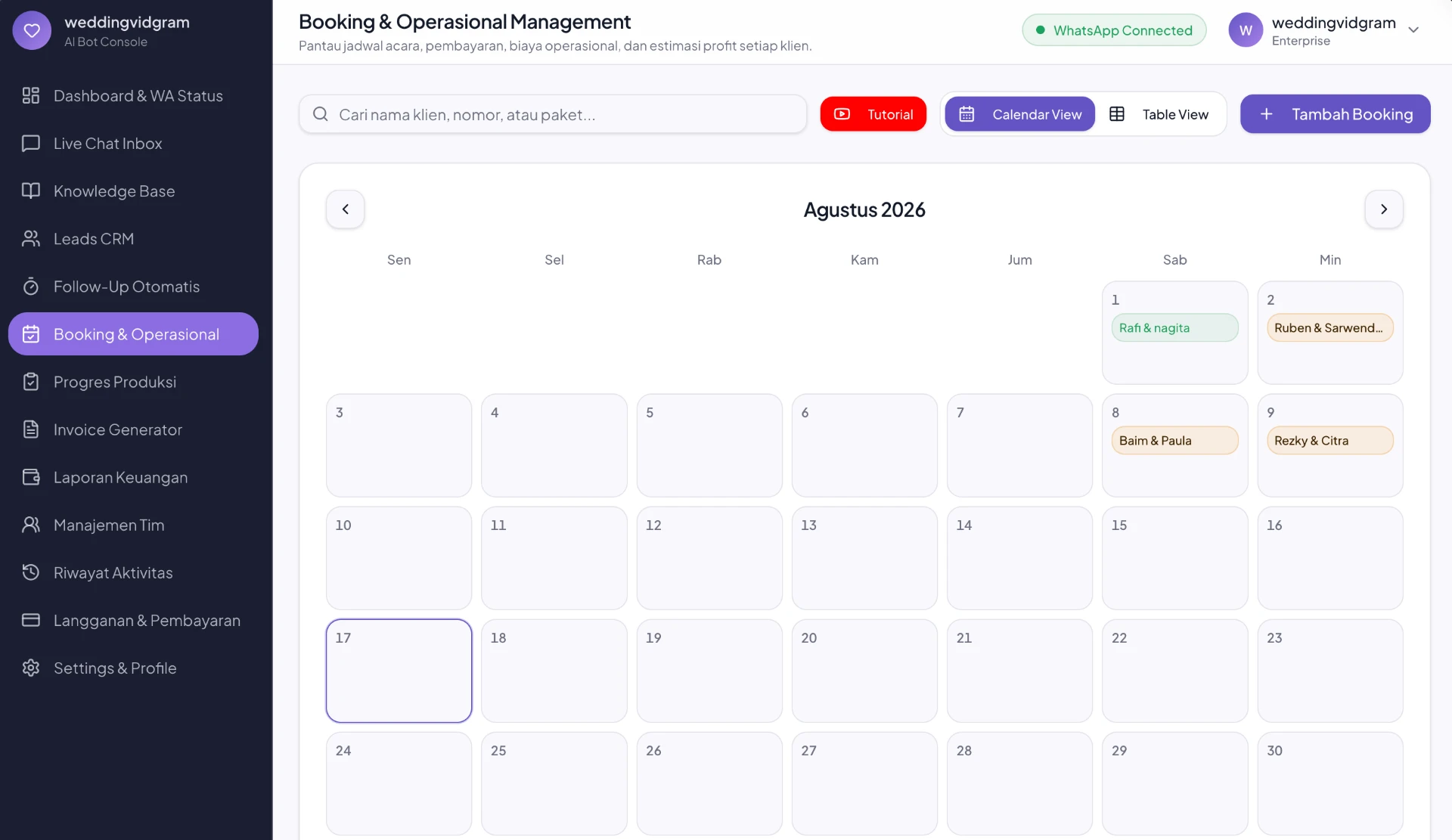Open Laporan Keuangan menu item

click(133, 476)
